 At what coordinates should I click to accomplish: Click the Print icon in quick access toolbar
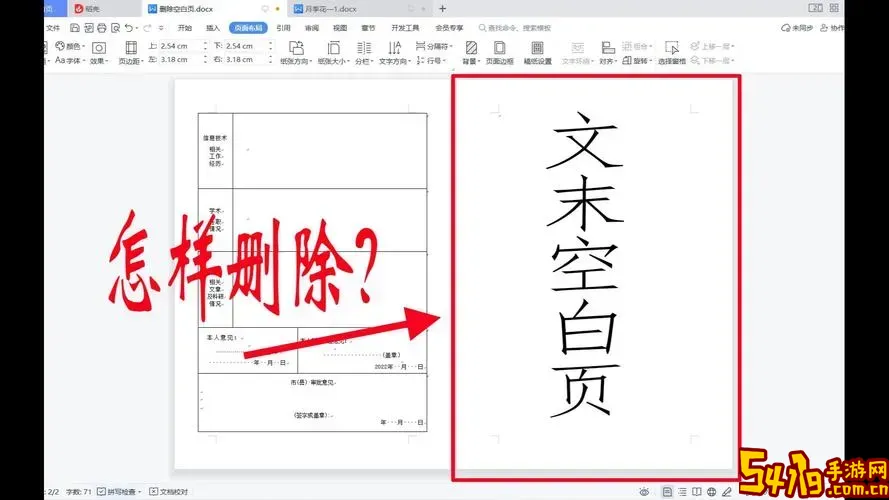pyautogui.click(x=102, y=28)
